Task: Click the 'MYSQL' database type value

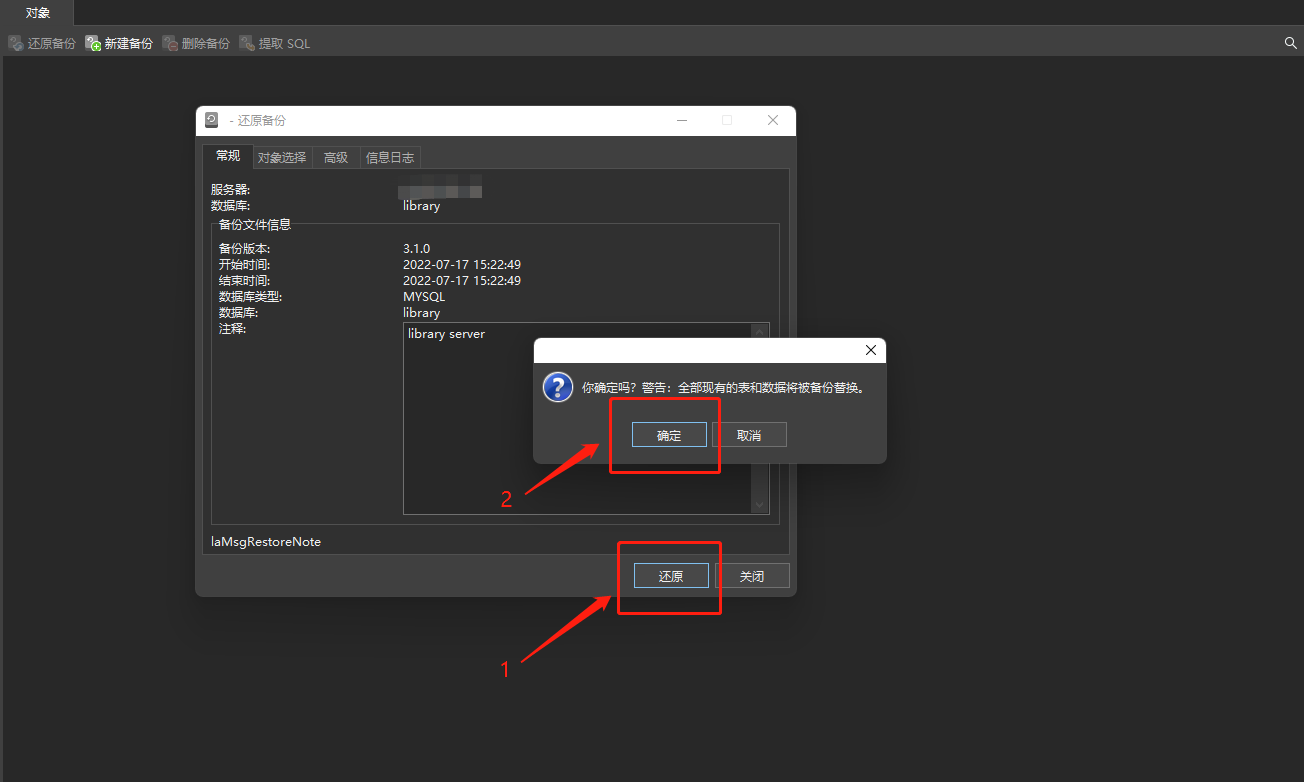Action: (x=424, y=296)
